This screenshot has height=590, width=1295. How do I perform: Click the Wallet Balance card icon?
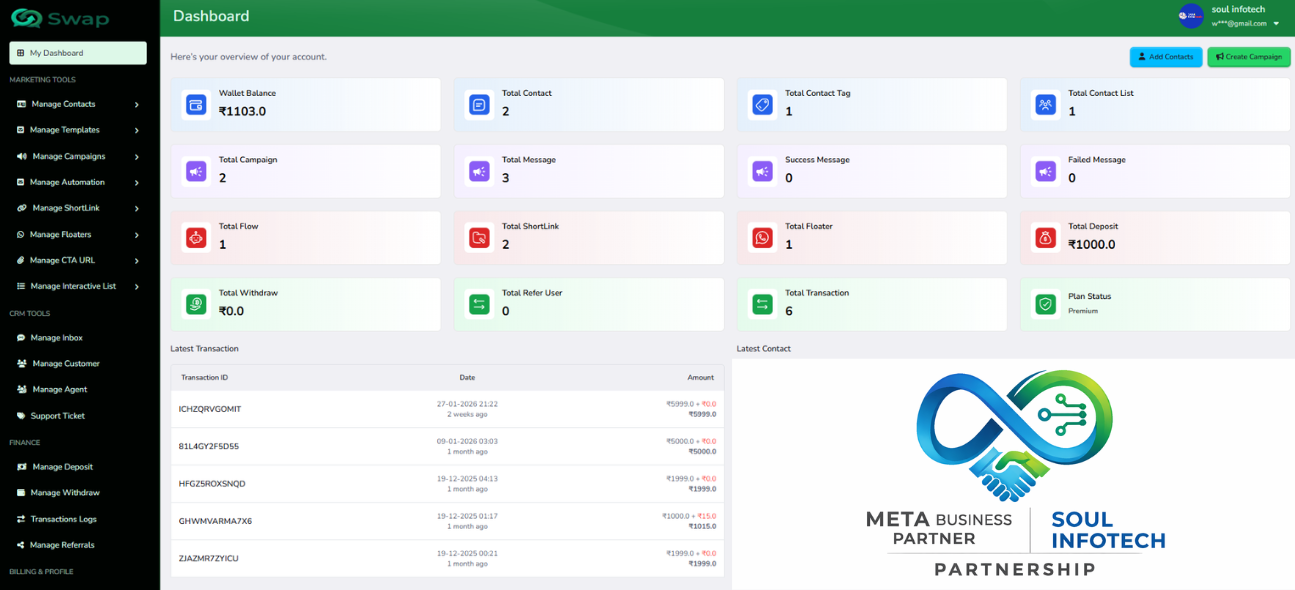tap(196, 105)
